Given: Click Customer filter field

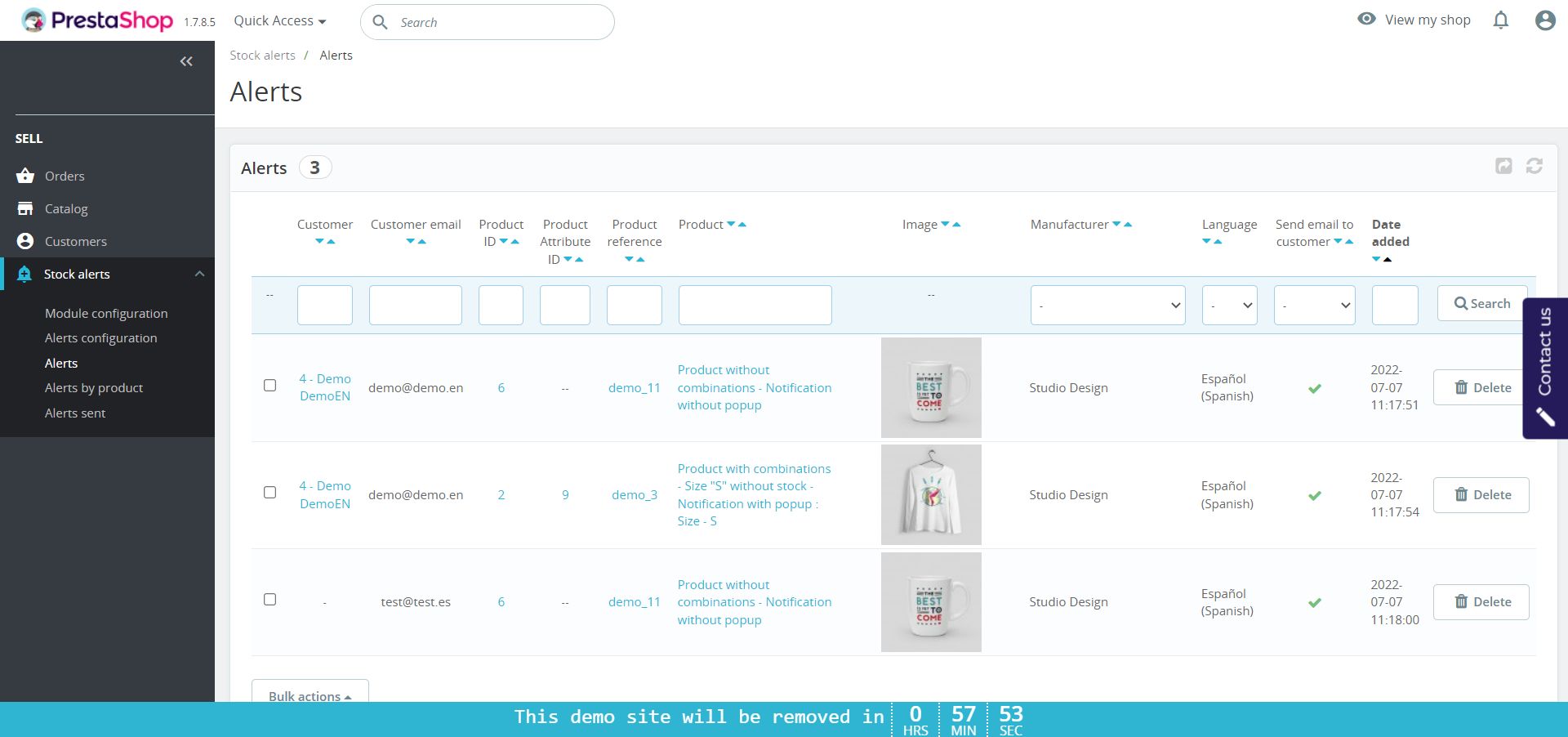Looking at the screenshot, I should (325, 306).
